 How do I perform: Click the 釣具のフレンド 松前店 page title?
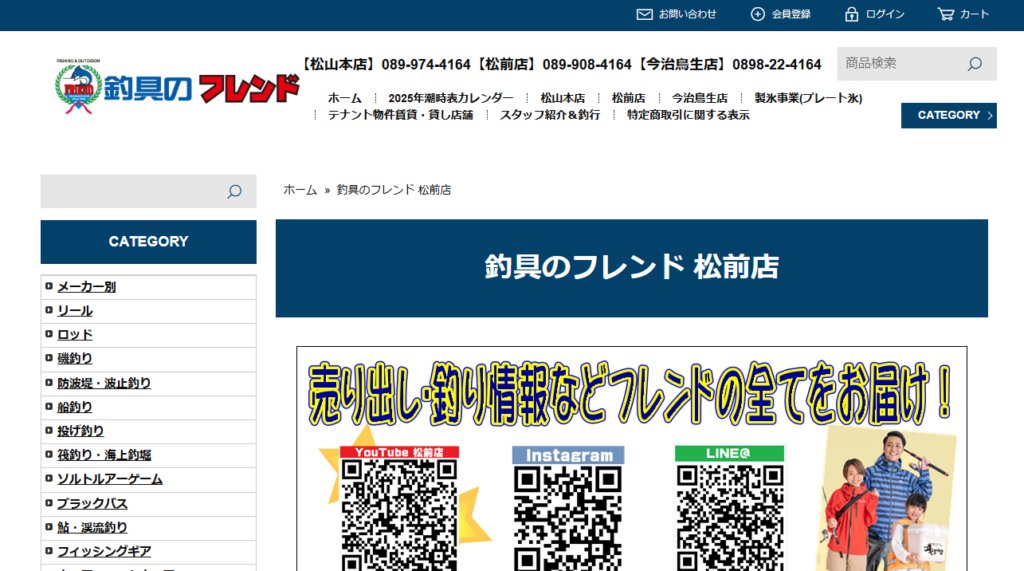click(x=632, y=268)
